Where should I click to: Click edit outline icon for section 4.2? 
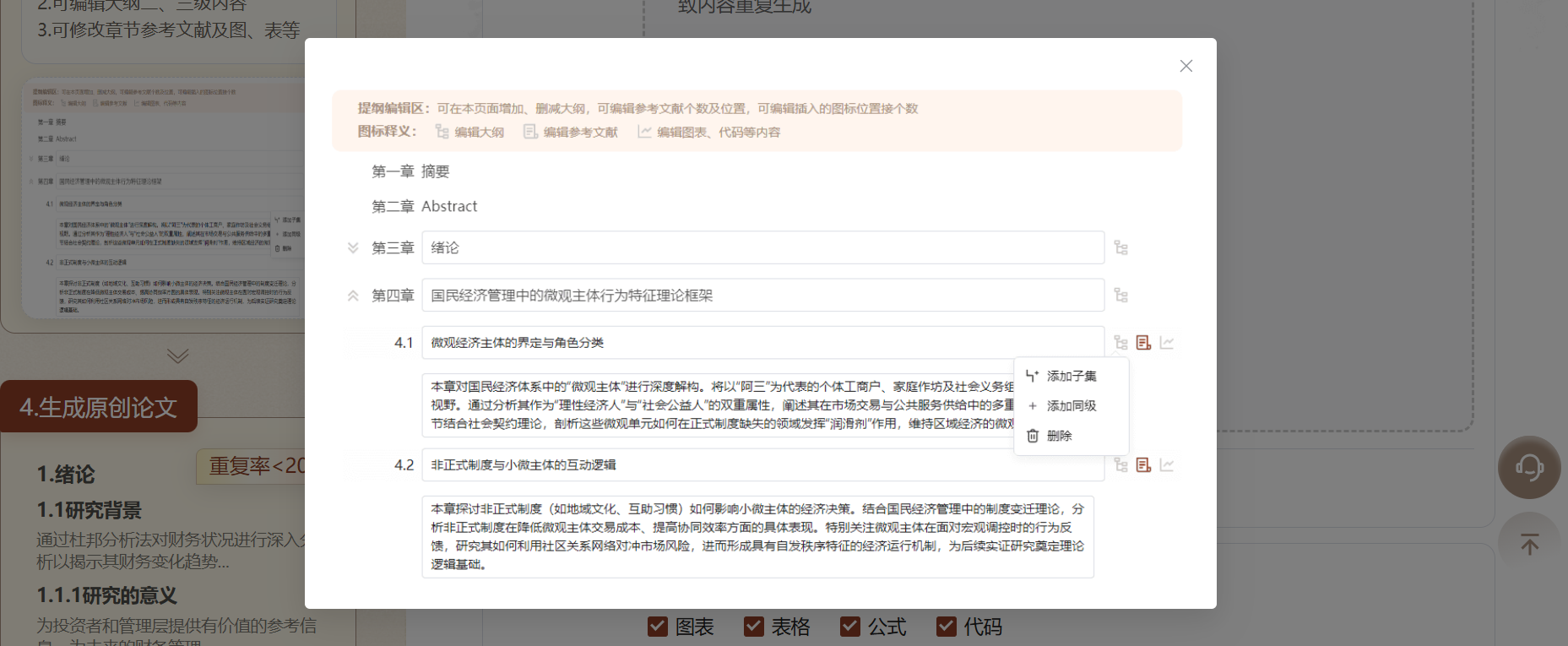1120,464
